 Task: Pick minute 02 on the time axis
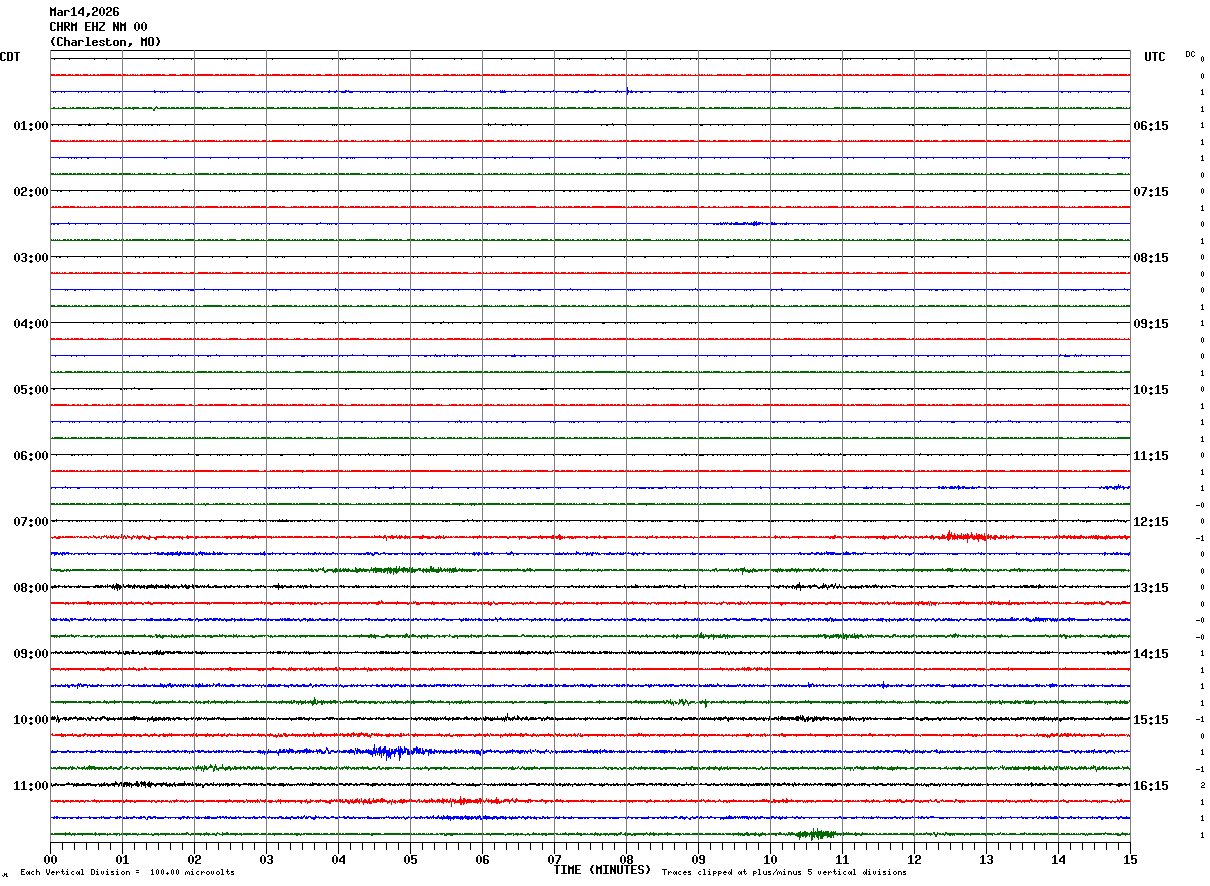pos(194,859)
